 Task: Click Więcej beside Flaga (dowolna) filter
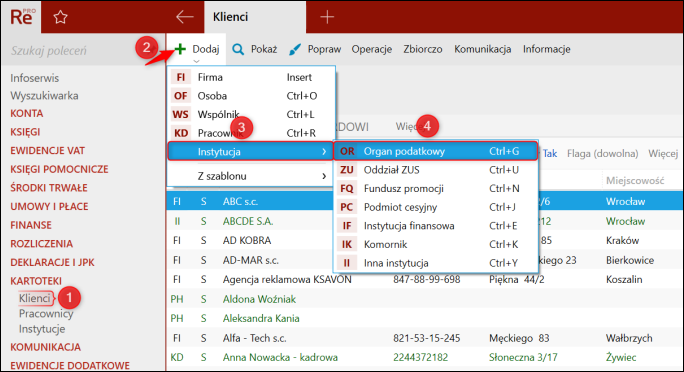click(x=663, y=154)
